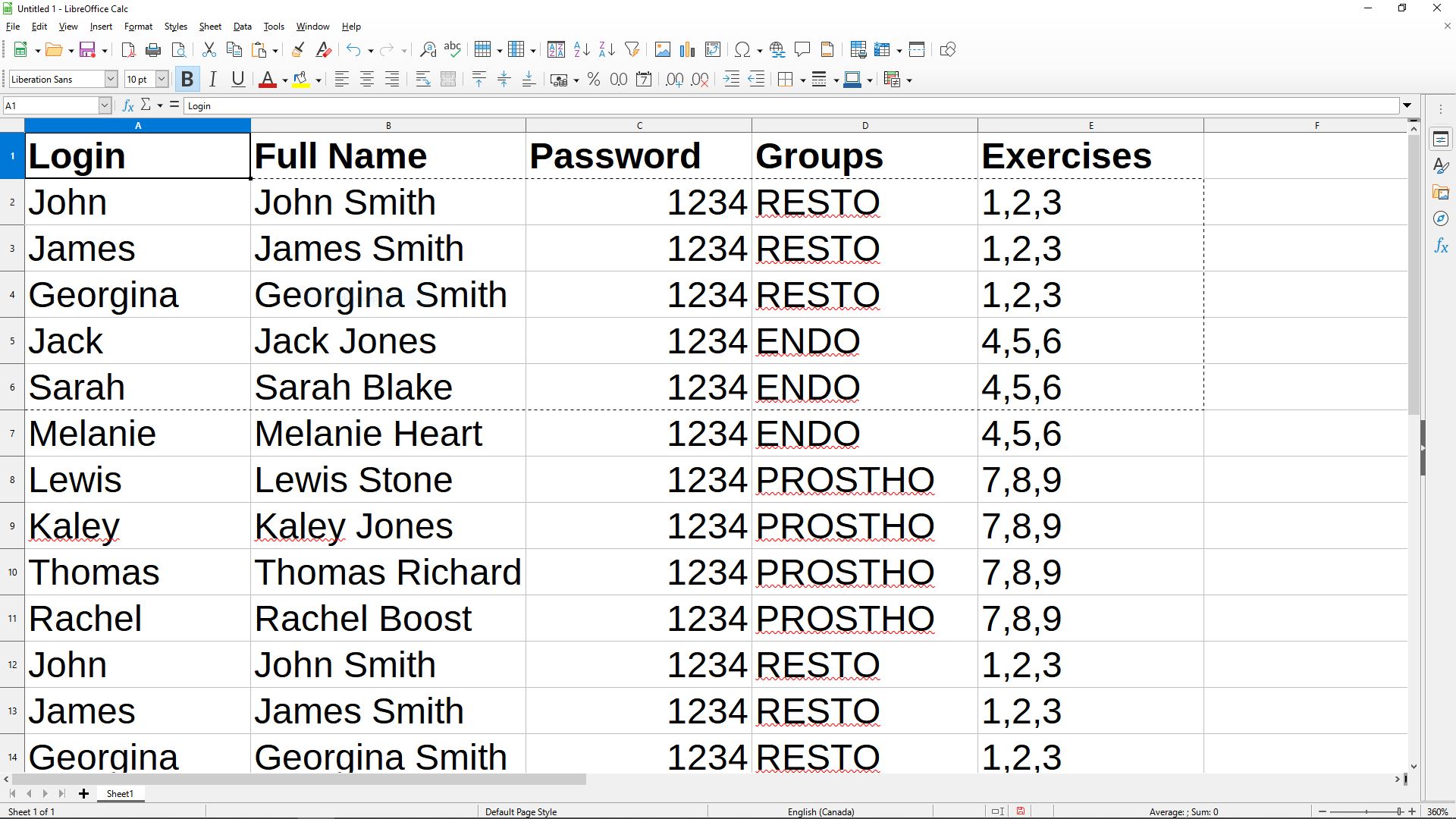Switch to the Sheet1 tab
The image size is (1456, 819).
click(x=120, y=794)
